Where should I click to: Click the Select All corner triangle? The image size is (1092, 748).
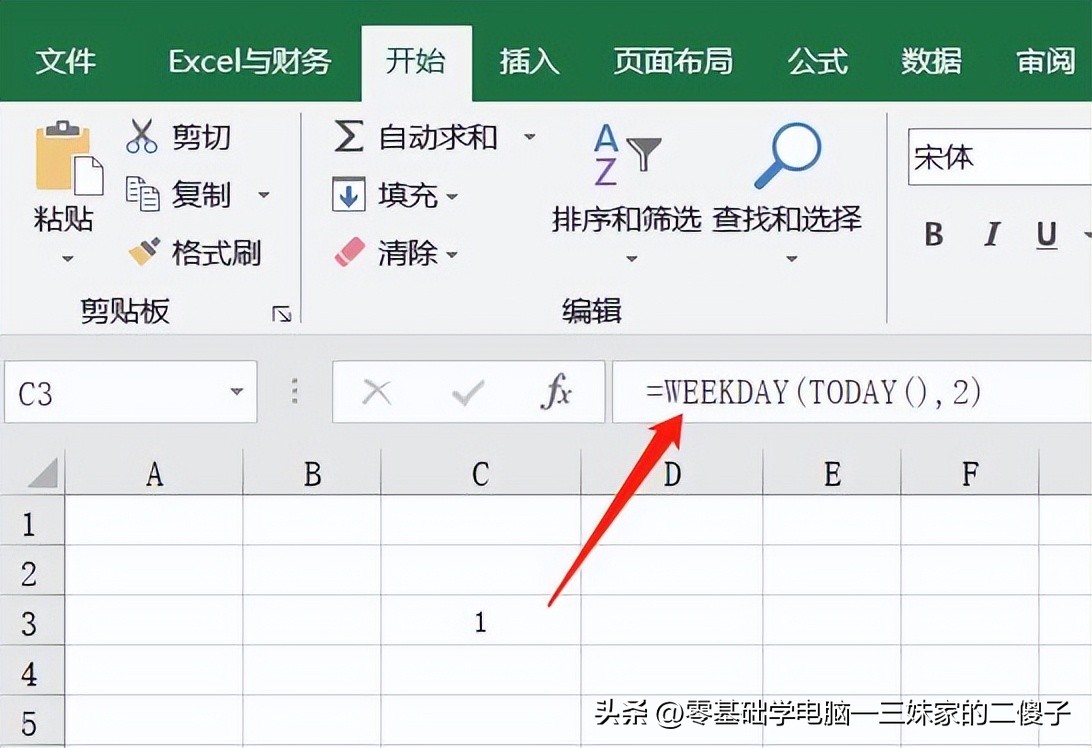[43, 473]
